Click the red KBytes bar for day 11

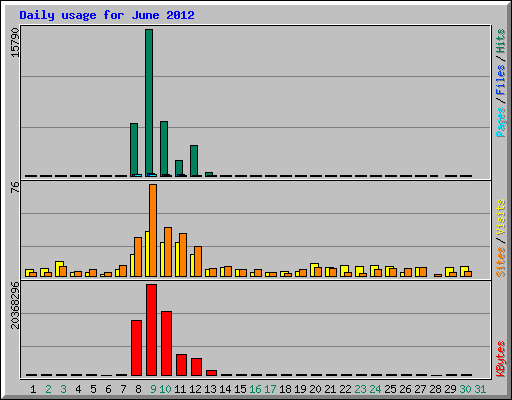click(x=181, y=365)
